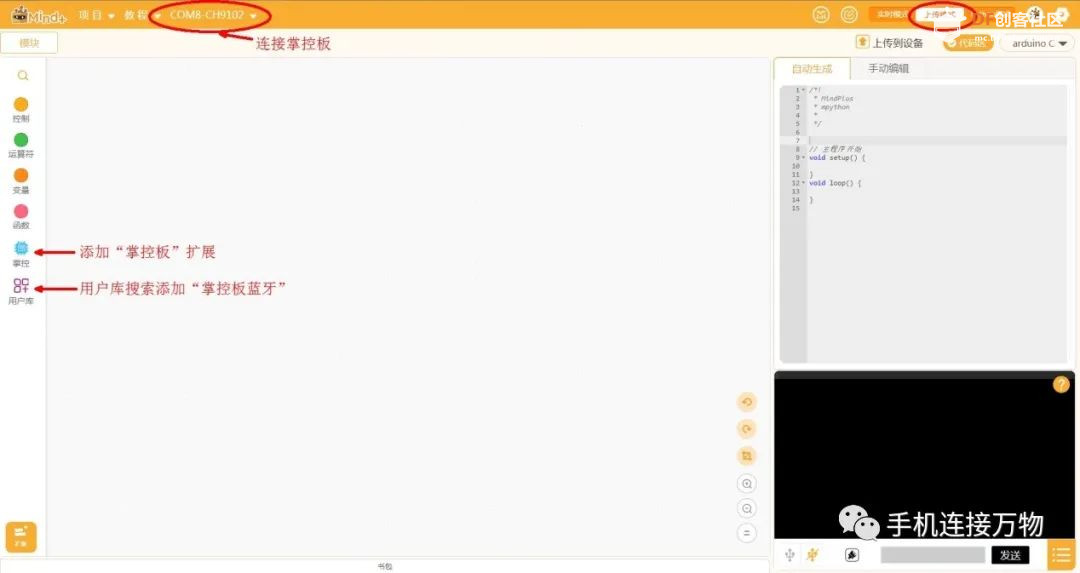Click the second round feedback icon in top bar
1080x573 pixels.
[849, 14]
